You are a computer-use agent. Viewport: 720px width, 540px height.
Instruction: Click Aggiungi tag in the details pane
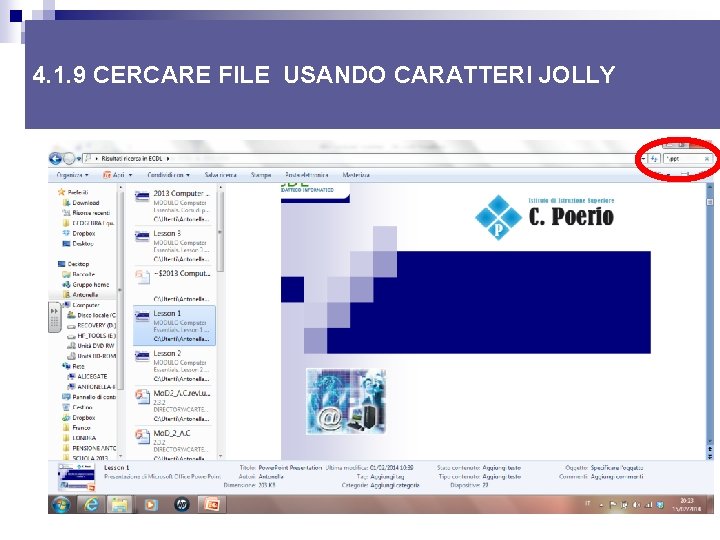tap(387, 477)
